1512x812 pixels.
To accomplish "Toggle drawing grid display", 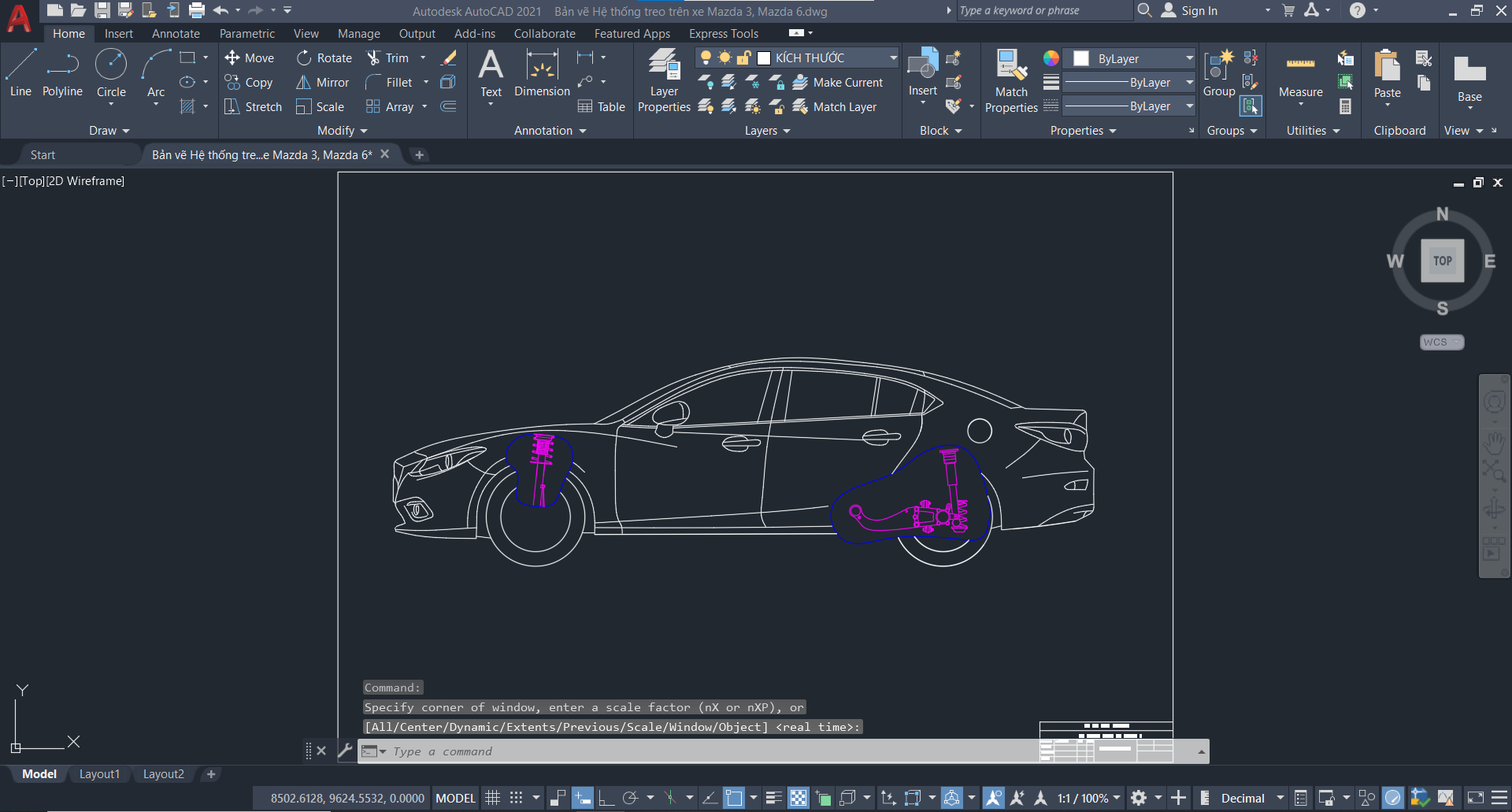I will coord(492,798).
